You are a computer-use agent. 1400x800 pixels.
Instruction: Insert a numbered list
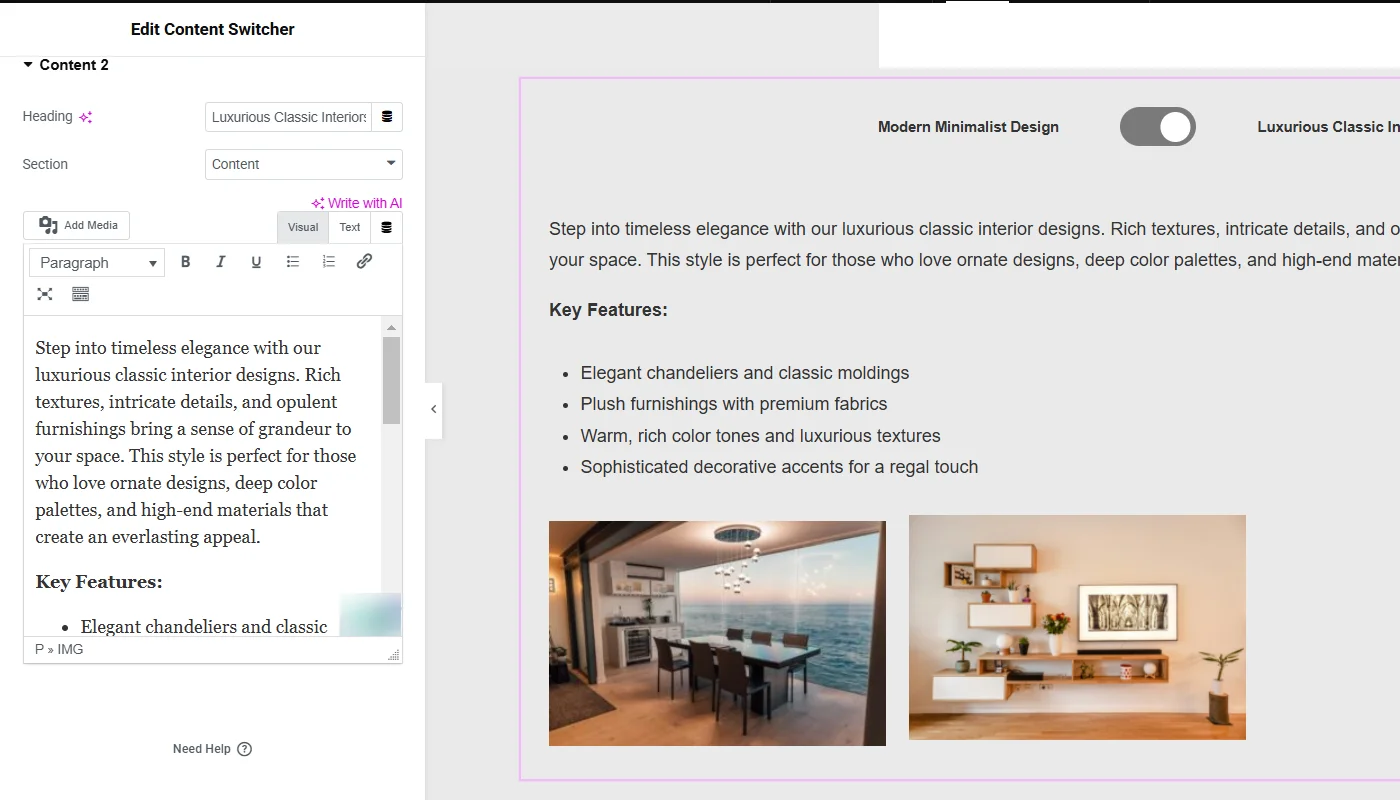pyautogui.click(x=328, y=262)
